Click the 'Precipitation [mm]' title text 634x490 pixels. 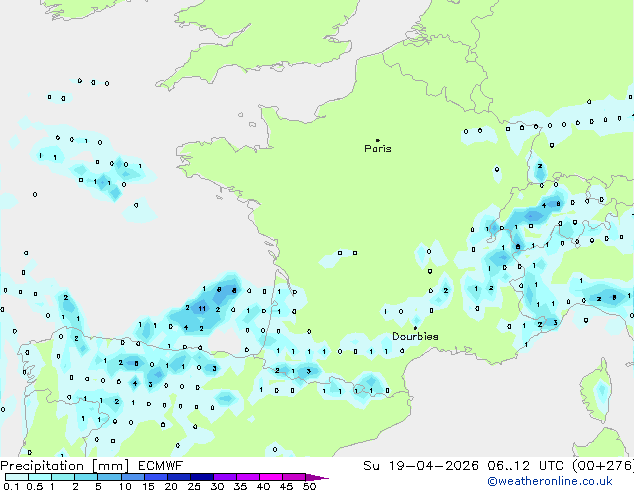[65, 466]
